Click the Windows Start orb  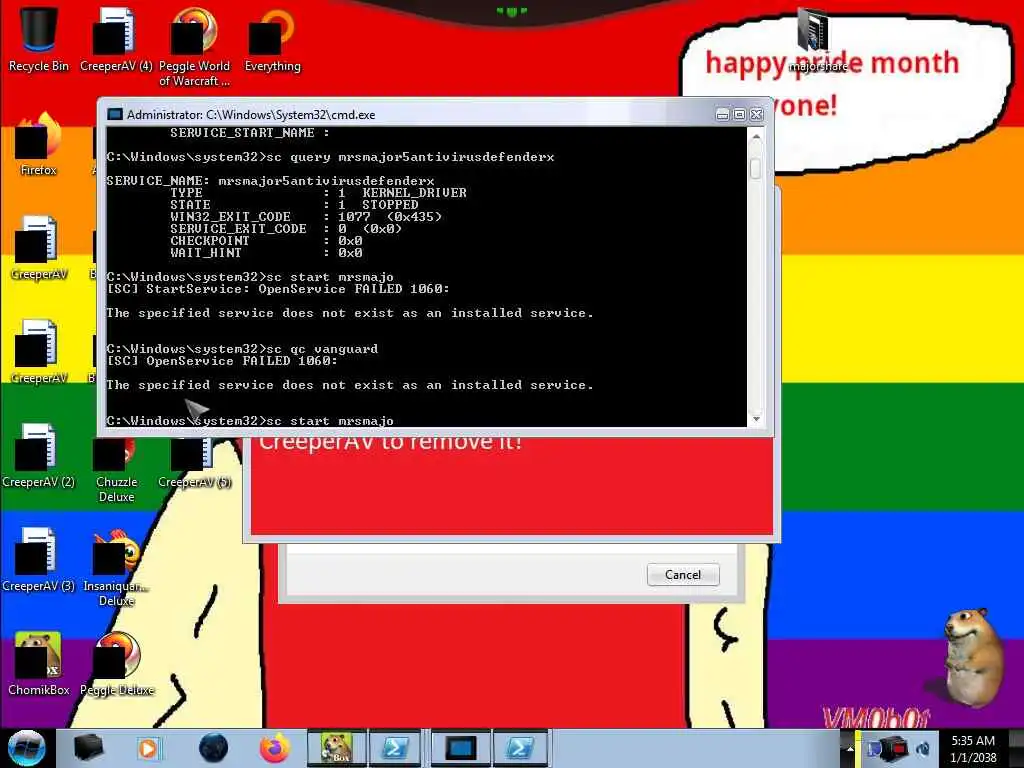26,748
